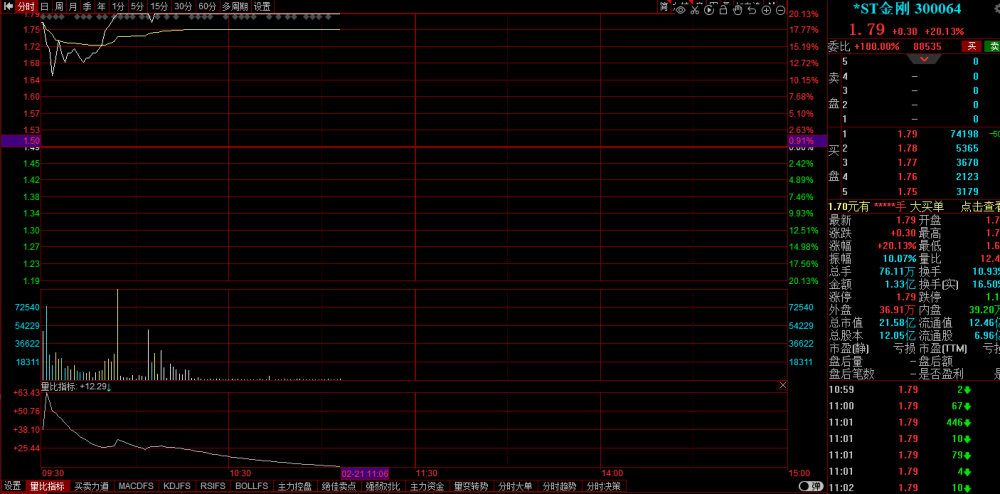Click the 量比指标: +12.29 indicator label
This screenshot has width=1000, height=494.
[x=77, y=386]
